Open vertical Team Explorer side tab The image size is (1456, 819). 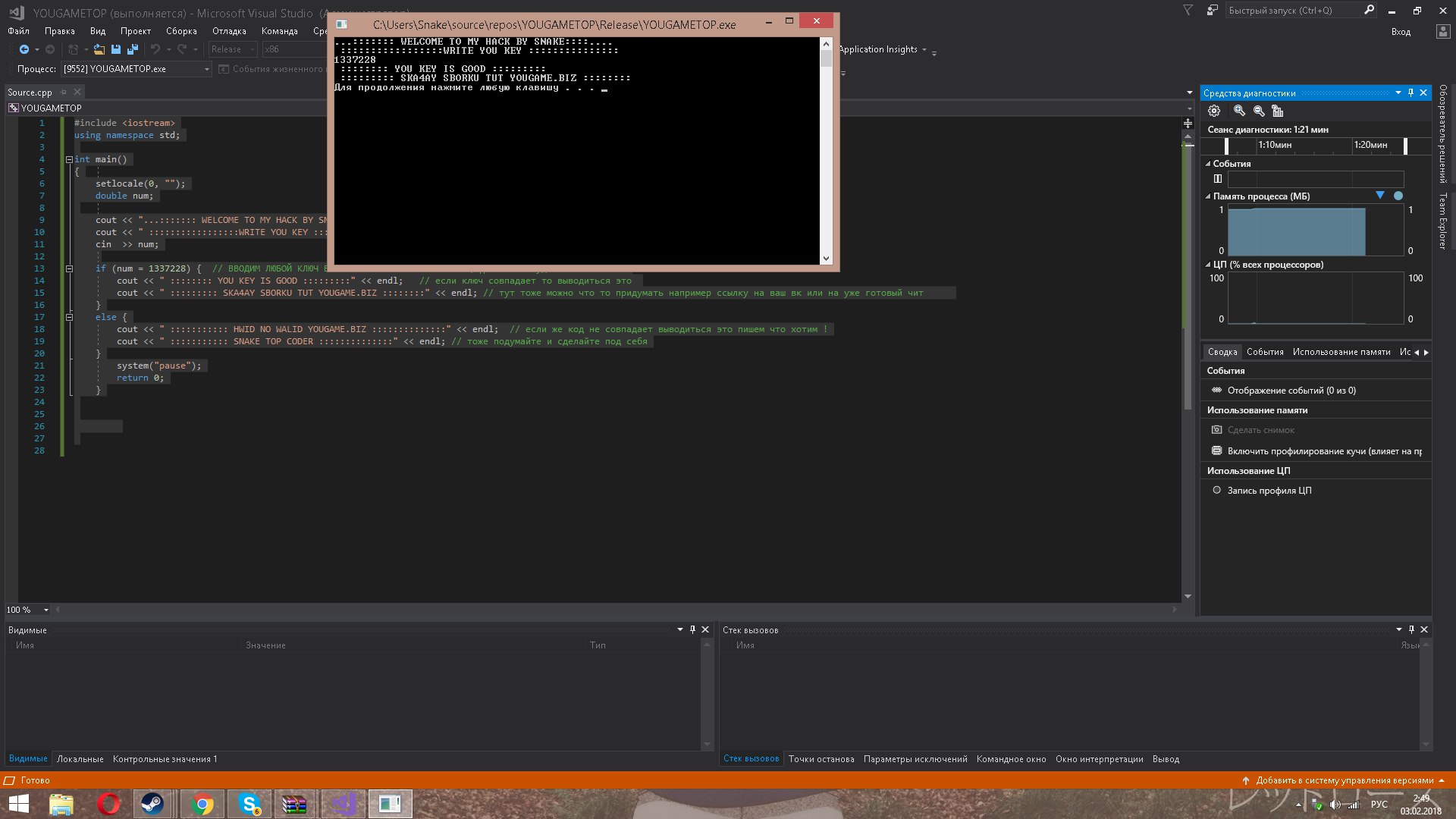pyautogui.click(x=1443, y=221)
